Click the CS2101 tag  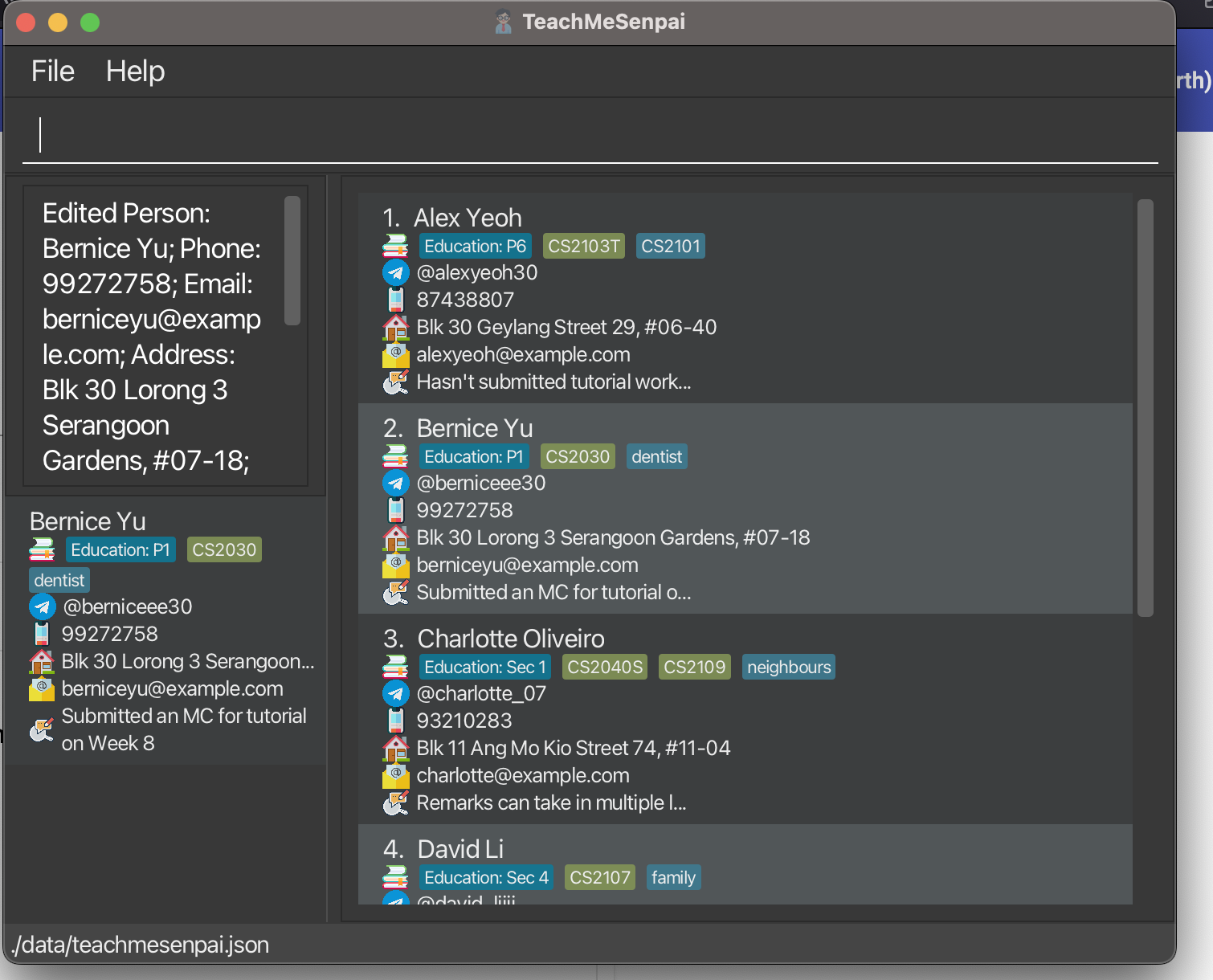(x=671, y=246)
